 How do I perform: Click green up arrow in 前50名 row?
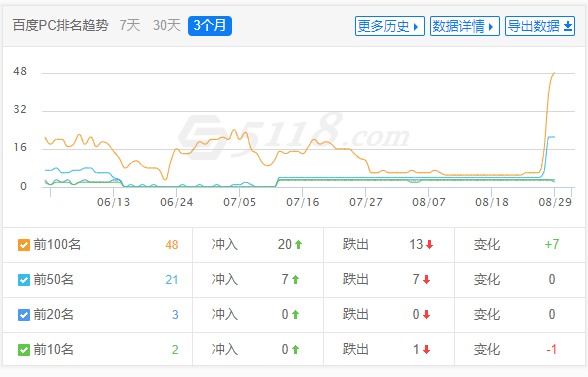coord(296,279)
